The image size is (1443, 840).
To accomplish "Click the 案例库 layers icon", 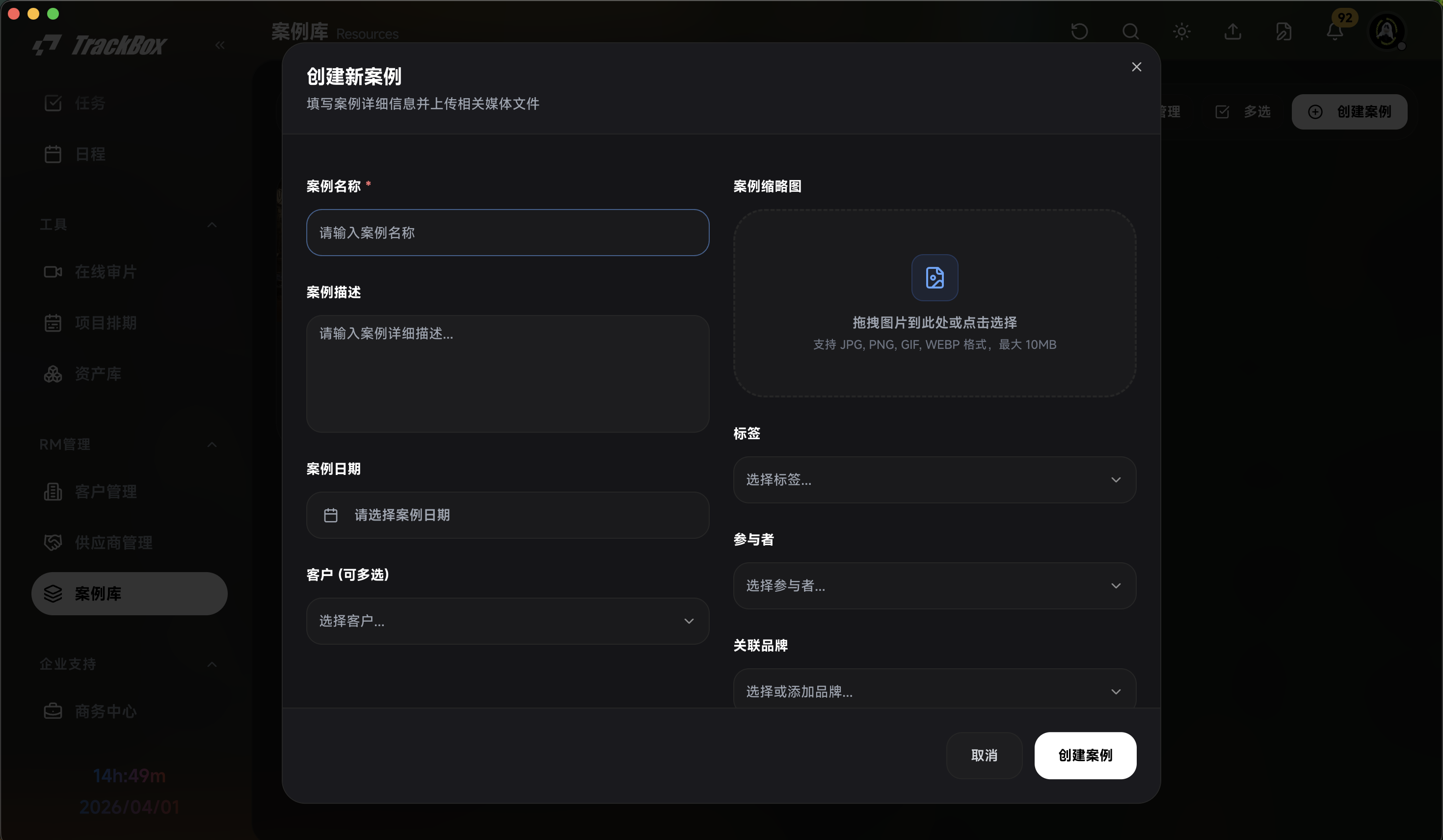I will 53,593.
